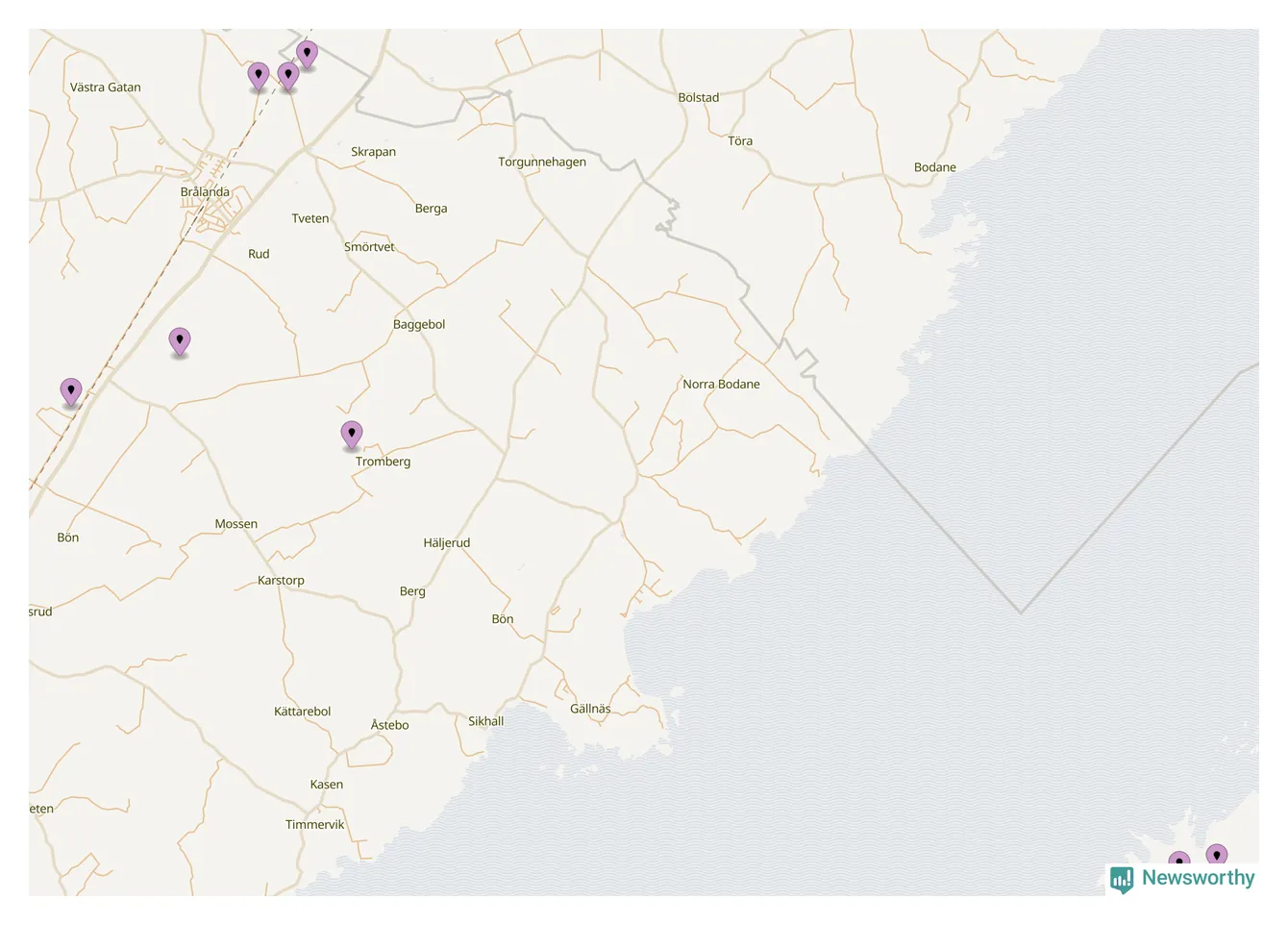This screenshot has width=1288, height=925.
Task: Select the highest pin of three north of Brålanda
Action: coord(308,56)
